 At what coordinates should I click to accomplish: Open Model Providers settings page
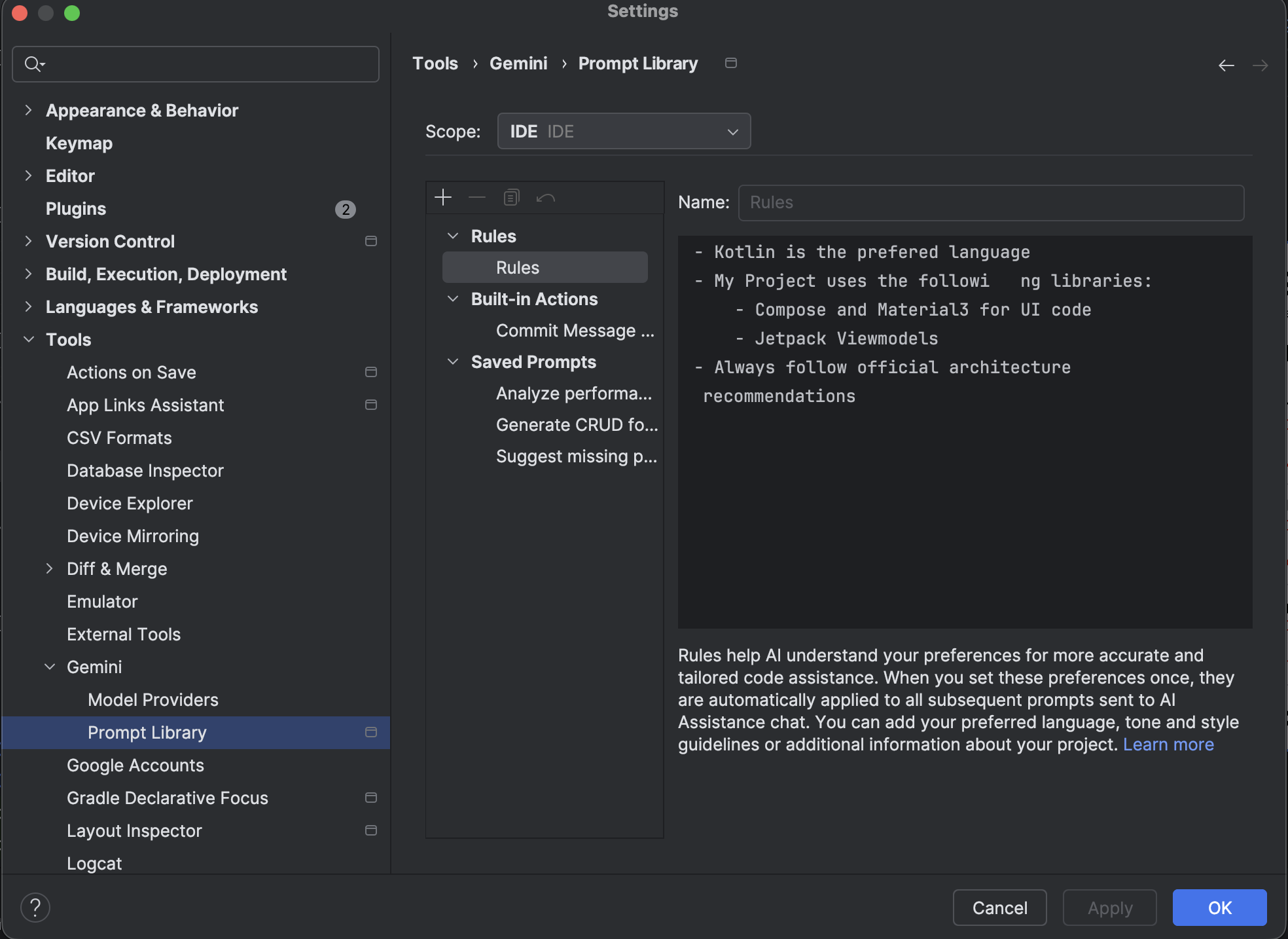pyautogui.click(x=152, y=699)
